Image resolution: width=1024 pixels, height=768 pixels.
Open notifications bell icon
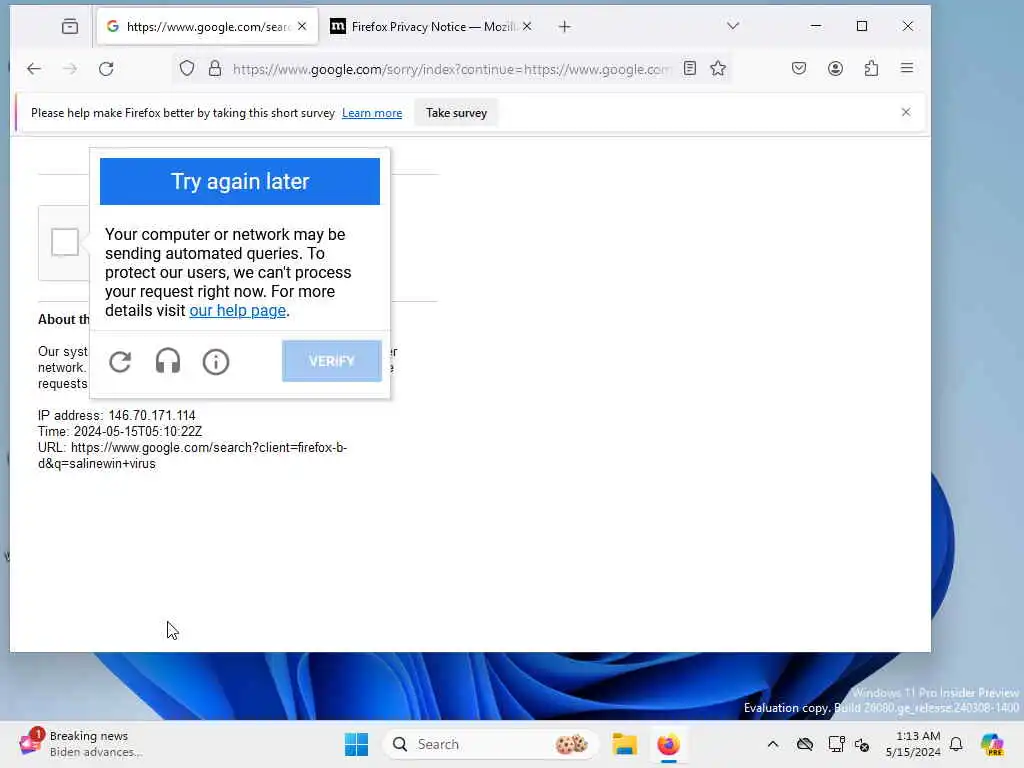pos(956,744)
